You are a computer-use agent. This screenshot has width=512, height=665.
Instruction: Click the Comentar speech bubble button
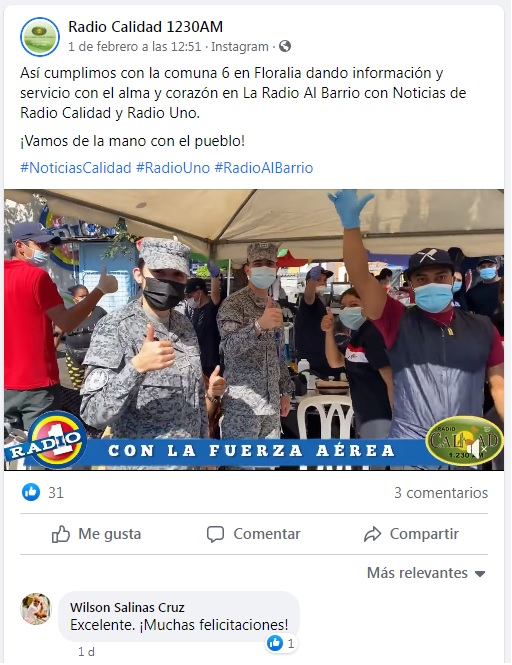click(x=253, y=534)
